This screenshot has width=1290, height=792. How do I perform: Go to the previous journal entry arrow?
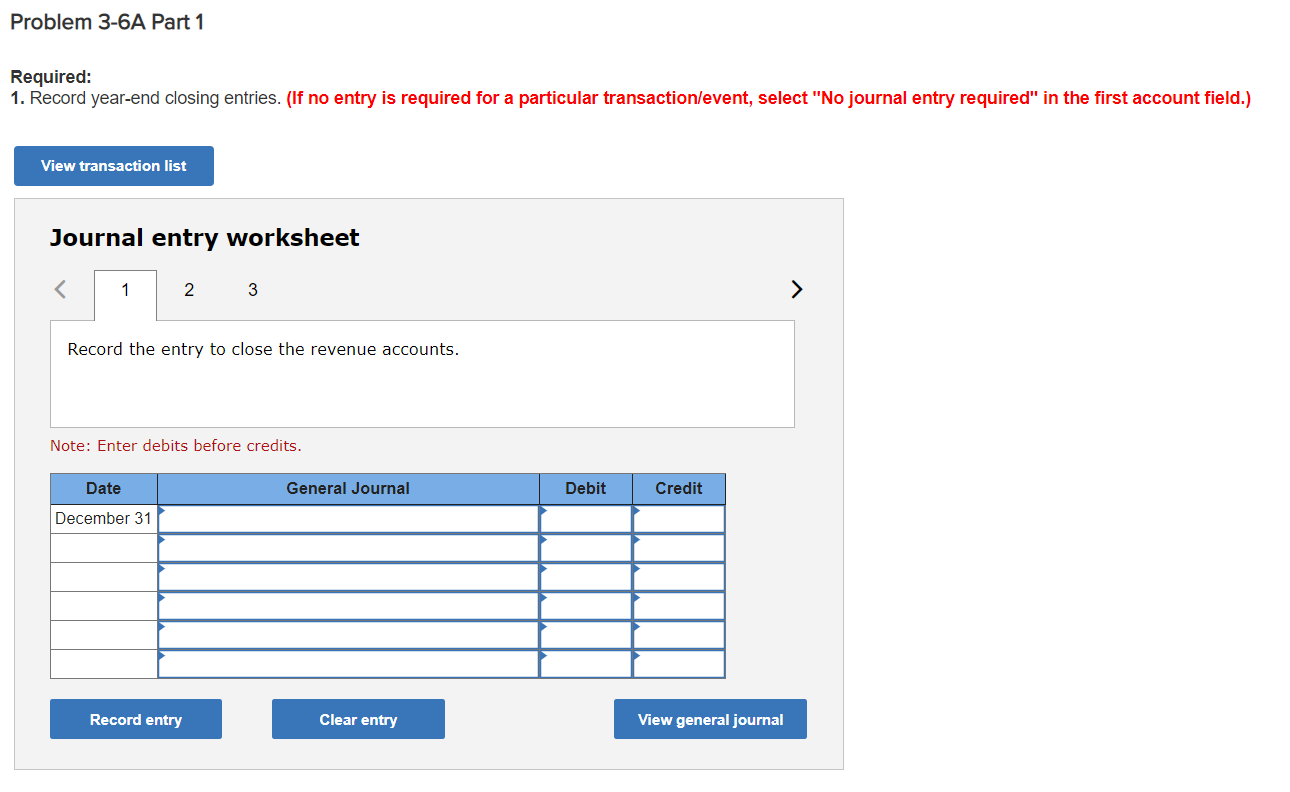pos(60,290)
